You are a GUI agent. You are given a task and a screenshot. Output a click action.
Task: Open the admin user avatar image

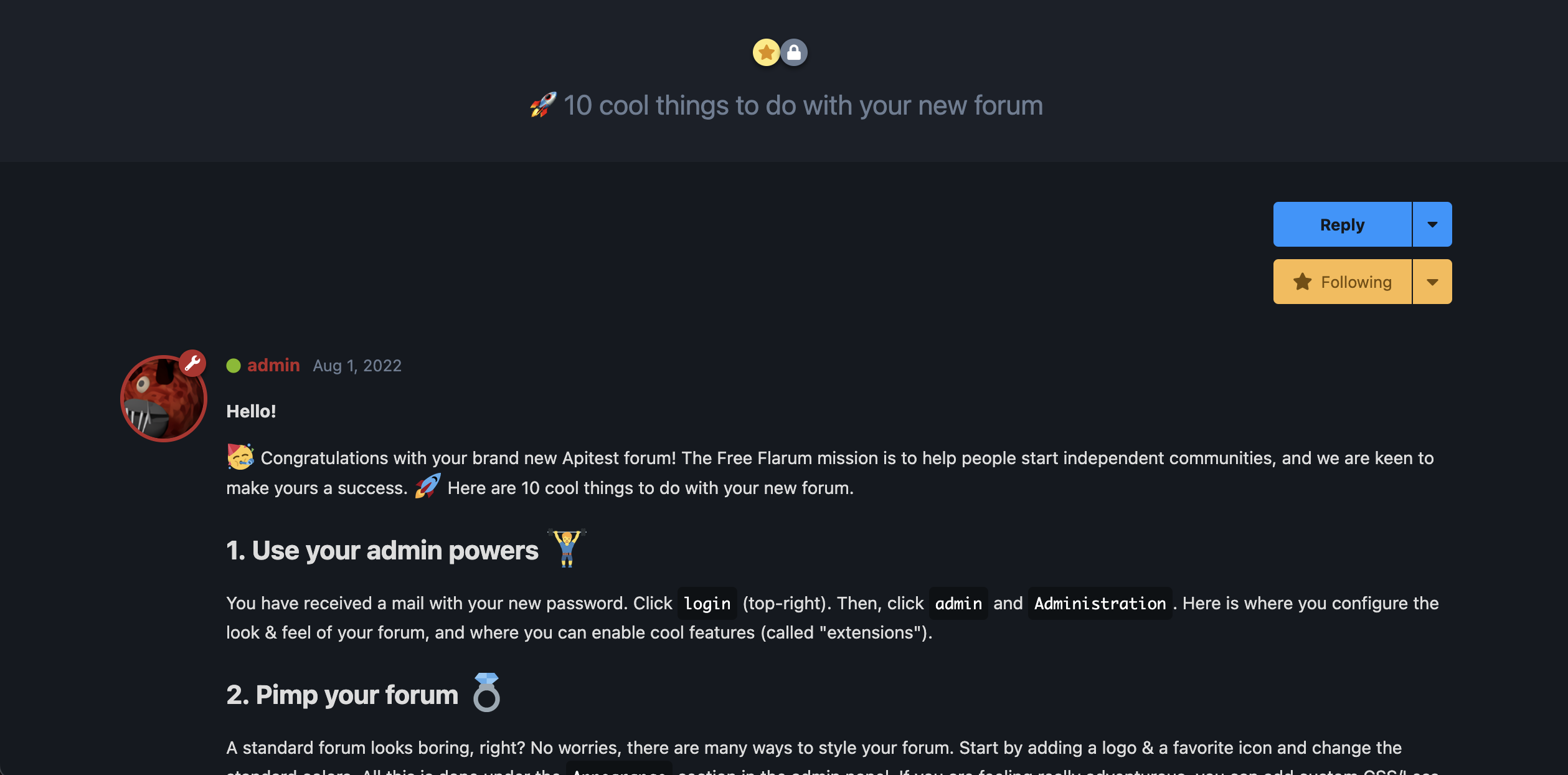tap(163, 399)
